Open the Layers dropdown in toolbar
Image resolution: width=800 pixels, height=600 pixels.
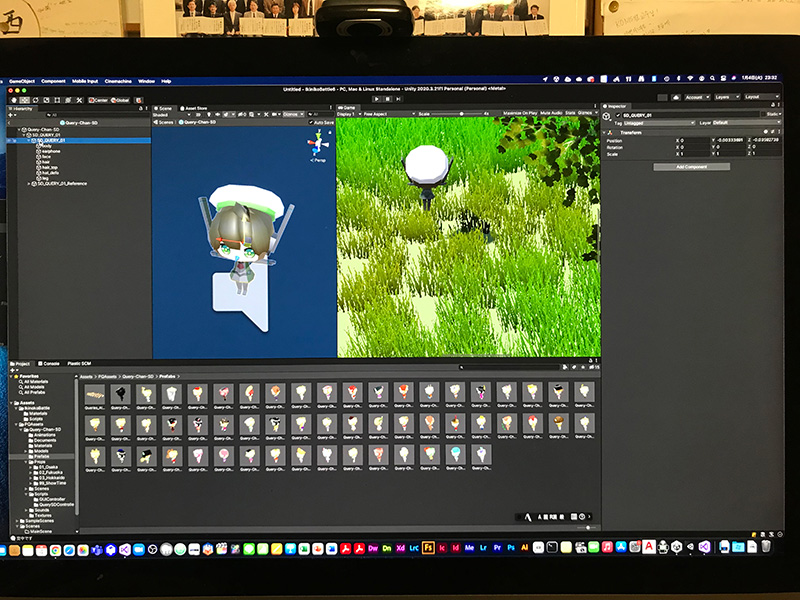[x=726, y=97]
